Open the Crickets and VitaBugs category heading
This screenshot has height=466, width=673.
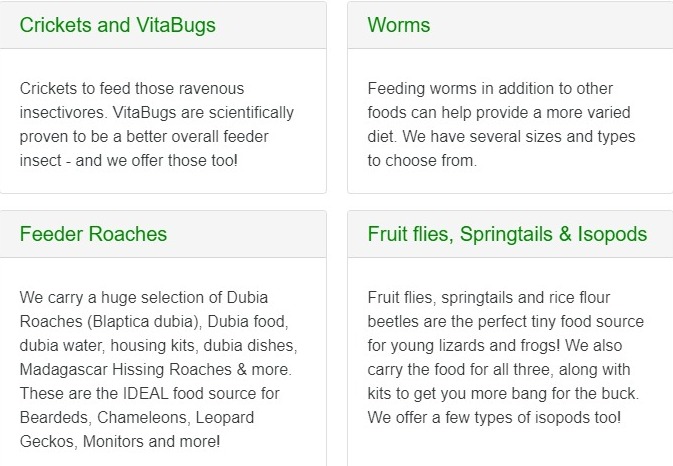tap(118, 25)
